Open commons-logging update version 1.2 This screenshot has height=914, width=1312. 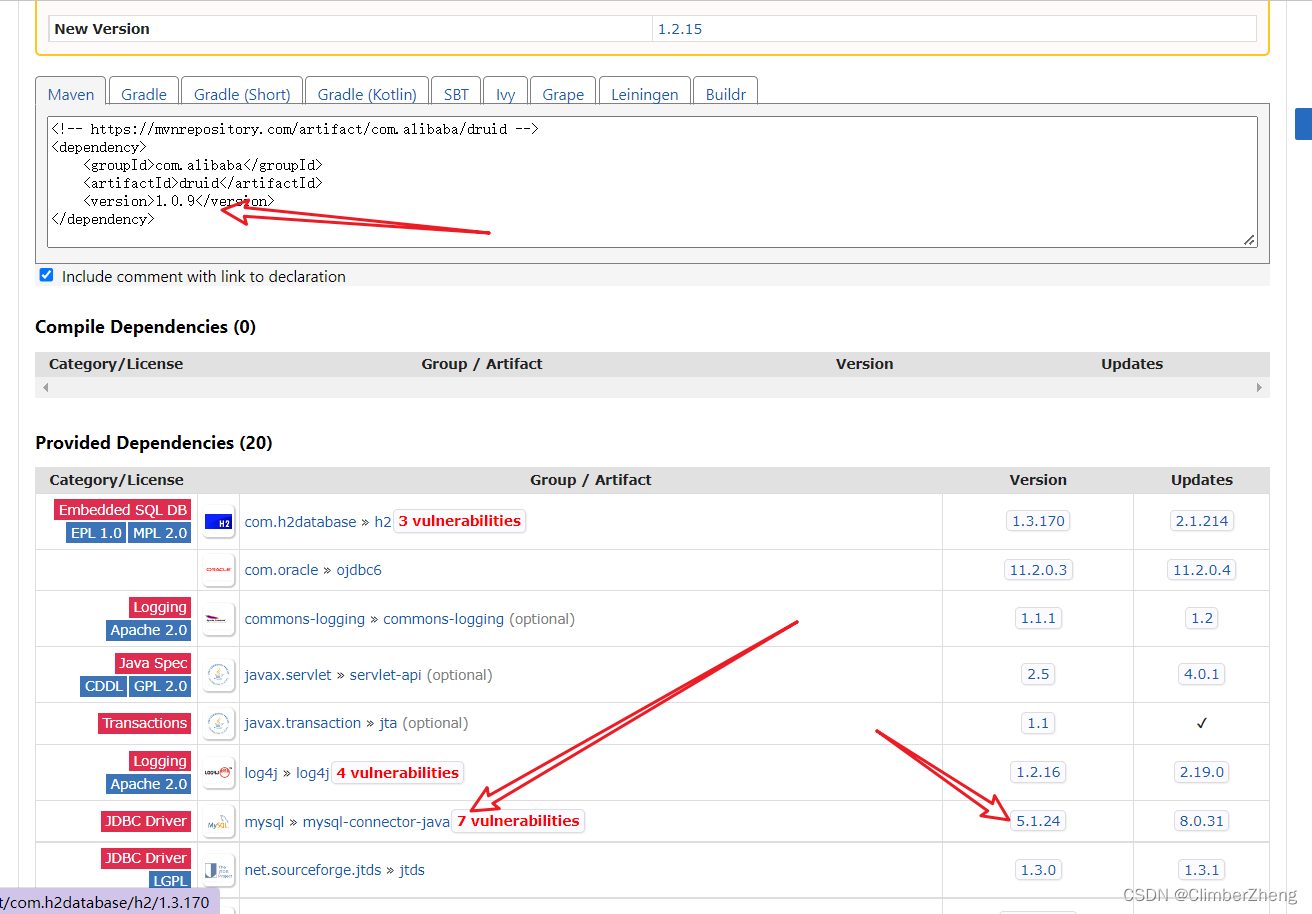coord(1202,619)
